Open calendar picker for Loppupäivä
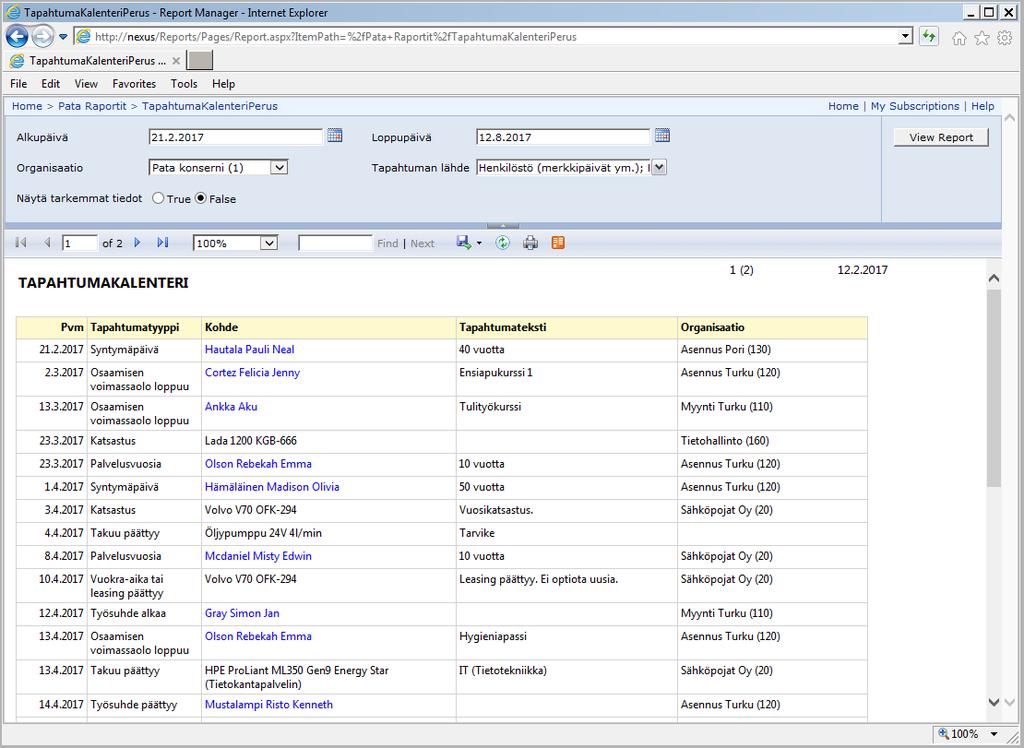The image size is (1024, 748). (662, 136)
